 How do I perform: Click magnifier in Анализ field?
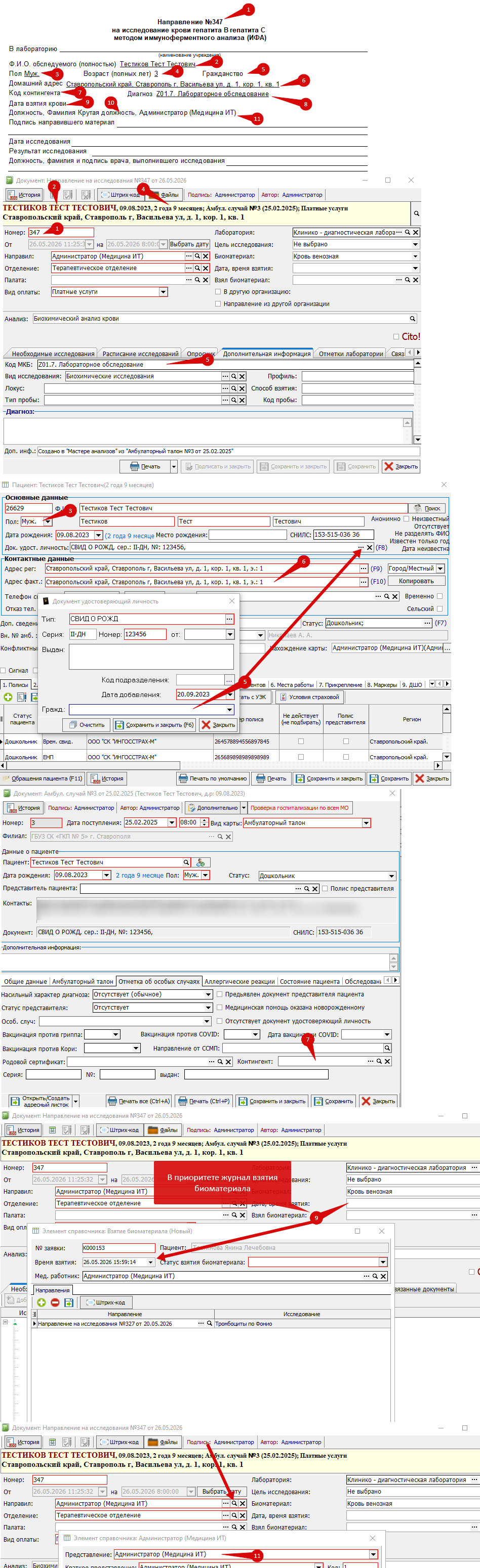412,318
